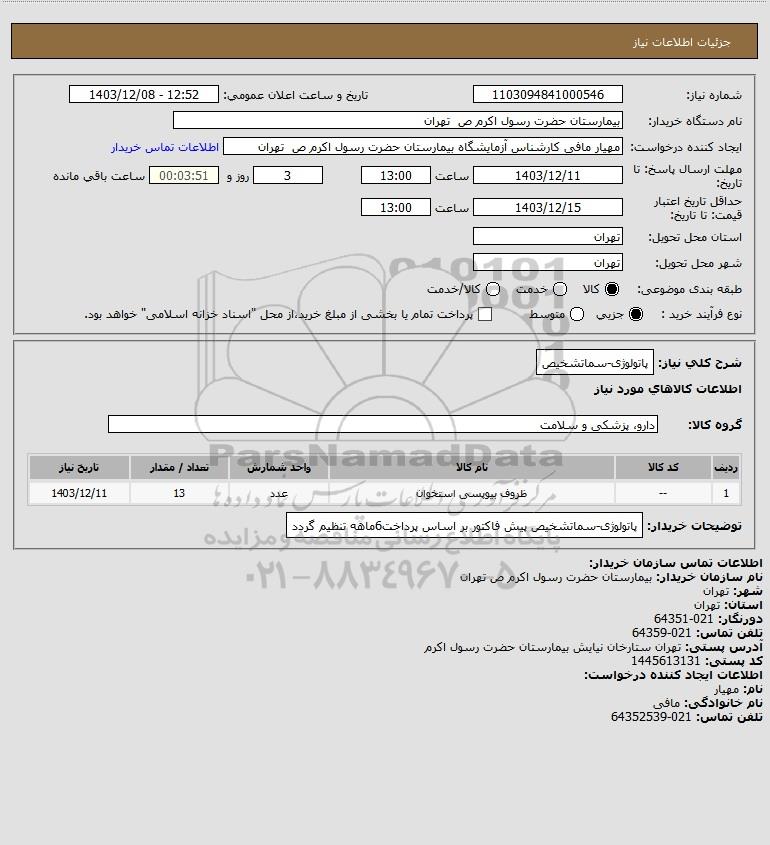Image resolution: width=770 pixels, height=845 pixels.
Task: Click the remaining days field showing 3
Action: (288, 175)
